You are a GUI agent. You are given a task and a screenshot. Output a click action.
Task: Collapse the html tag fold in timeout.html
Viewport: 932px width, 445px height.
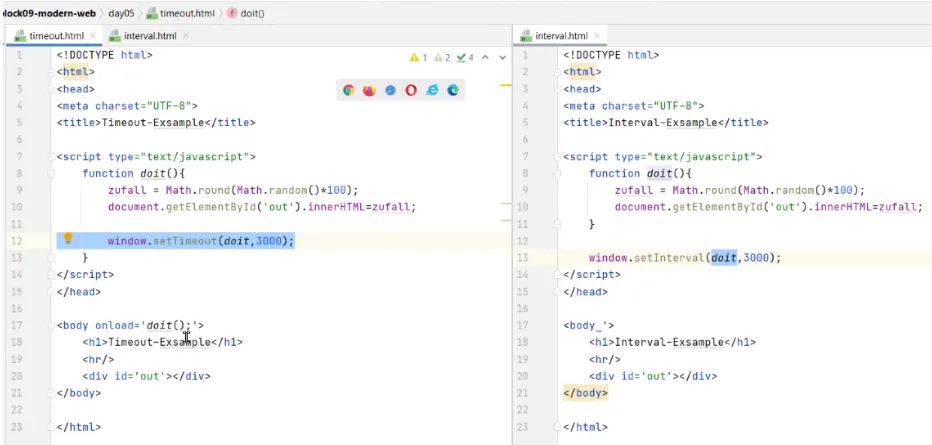tap(51, 72)
